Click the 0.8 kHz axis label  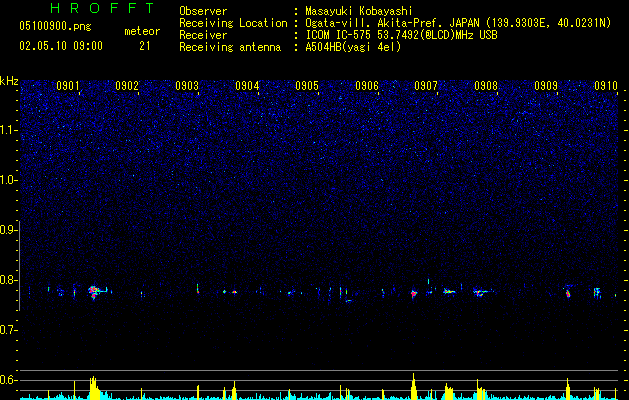pyautogui.click(x=8, y=280)
